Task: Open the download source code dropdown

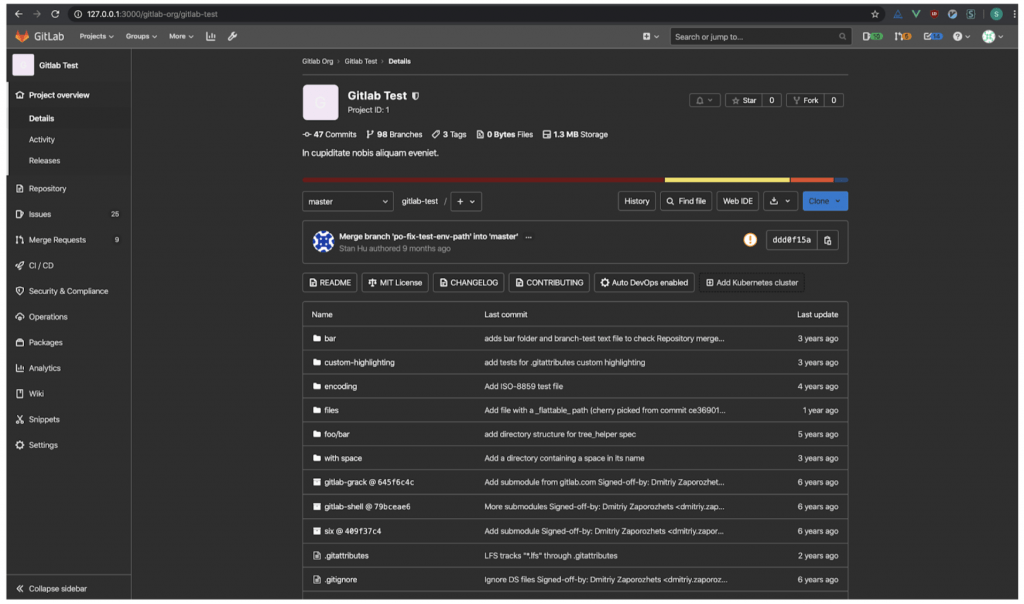Action: coord(780,201)
